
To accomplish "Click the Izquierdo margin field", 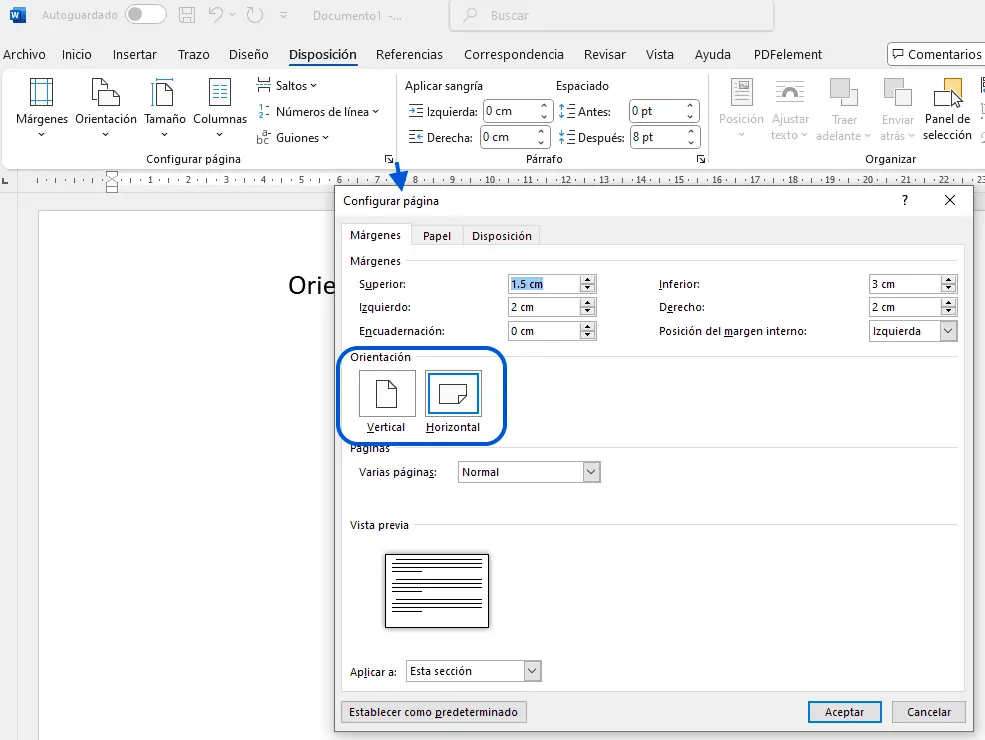I will click(544, 307).
